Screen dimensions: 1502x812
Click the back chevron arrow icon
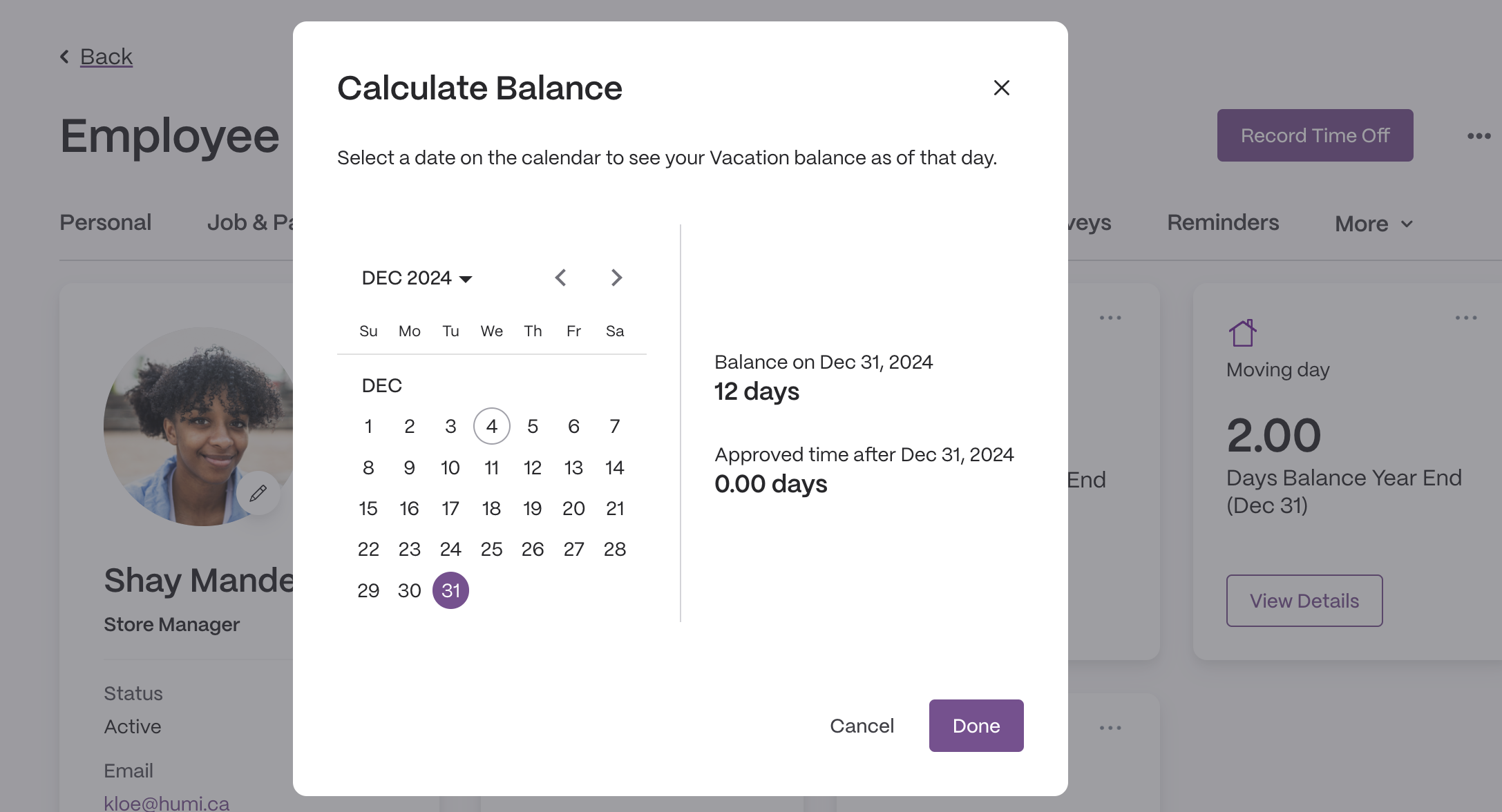coord(64,57)
